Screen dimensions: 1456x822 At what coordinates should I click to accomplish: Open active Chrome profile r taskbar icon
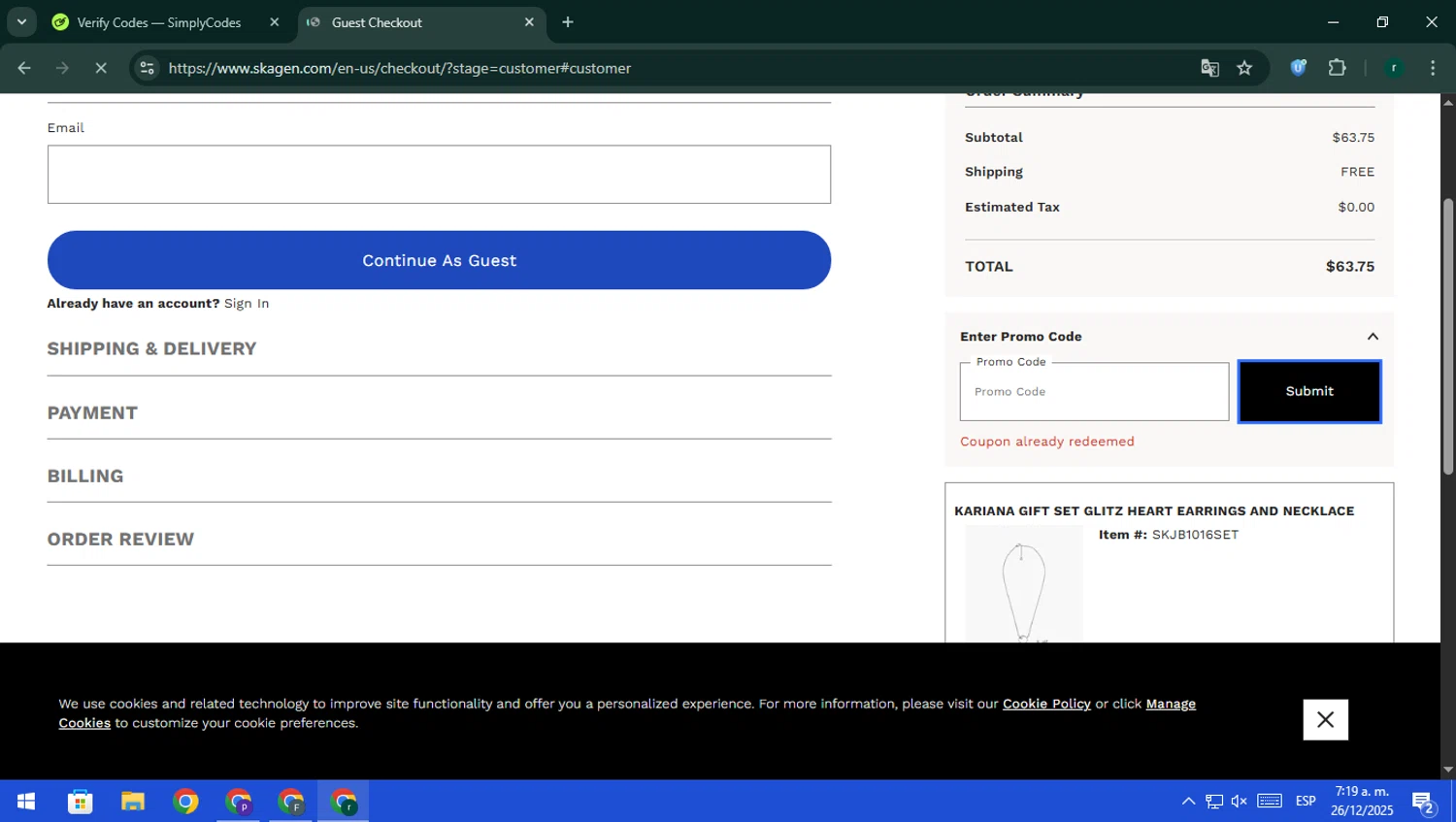pos(344,802)
